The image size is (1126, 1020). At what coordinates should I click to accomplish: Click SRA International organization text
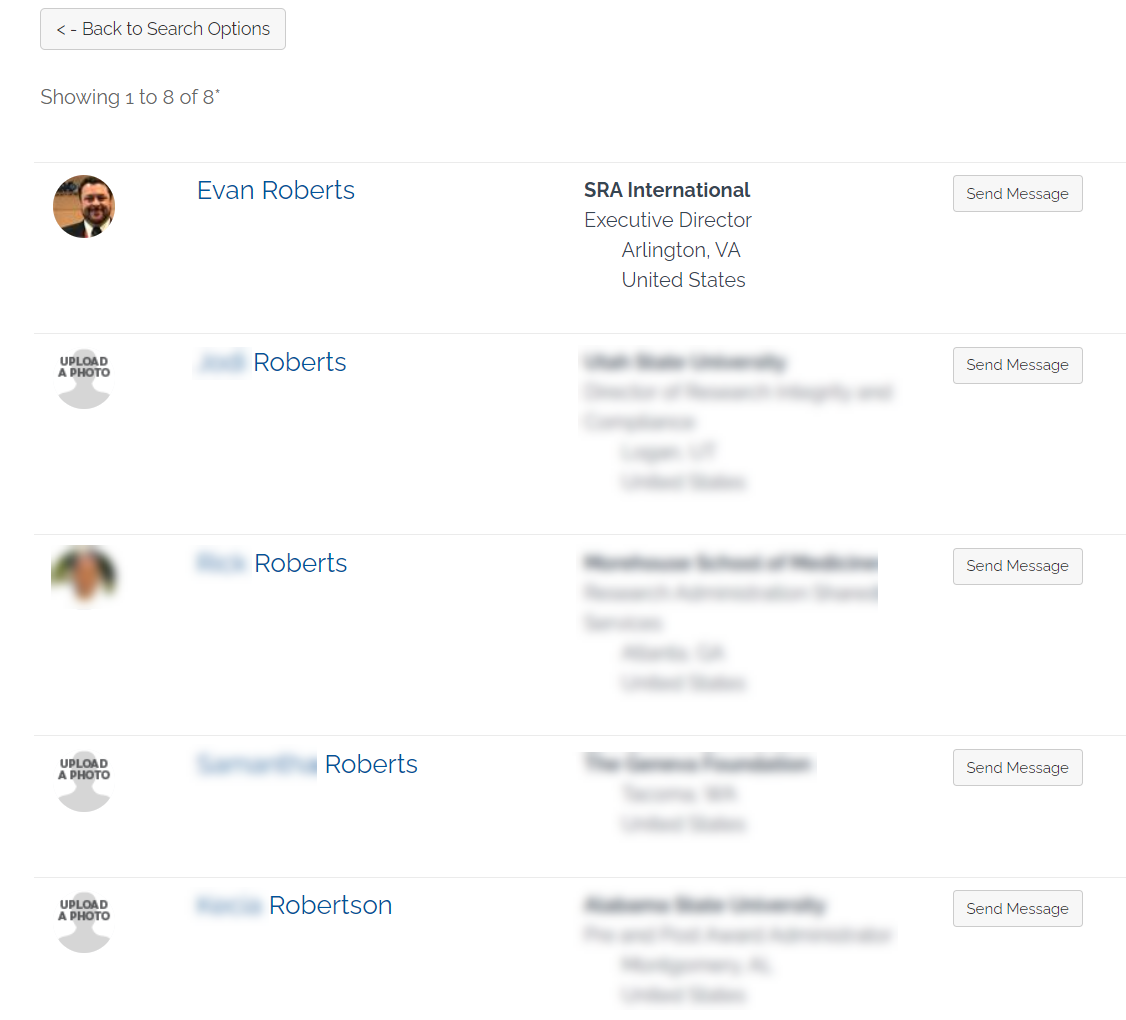point(666,190)
